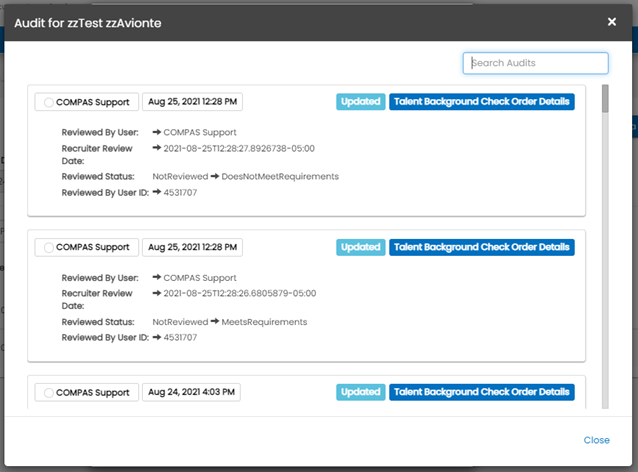Click the Search Audits input field

[x=535, y=63]
